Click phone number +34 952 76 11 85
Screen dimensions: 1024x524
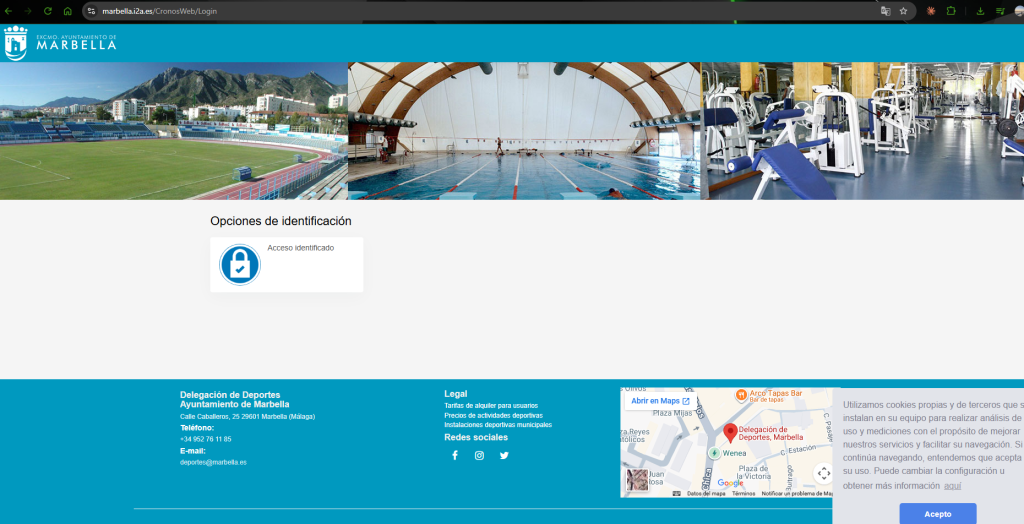pyautogui.click(x=205, y=439)
